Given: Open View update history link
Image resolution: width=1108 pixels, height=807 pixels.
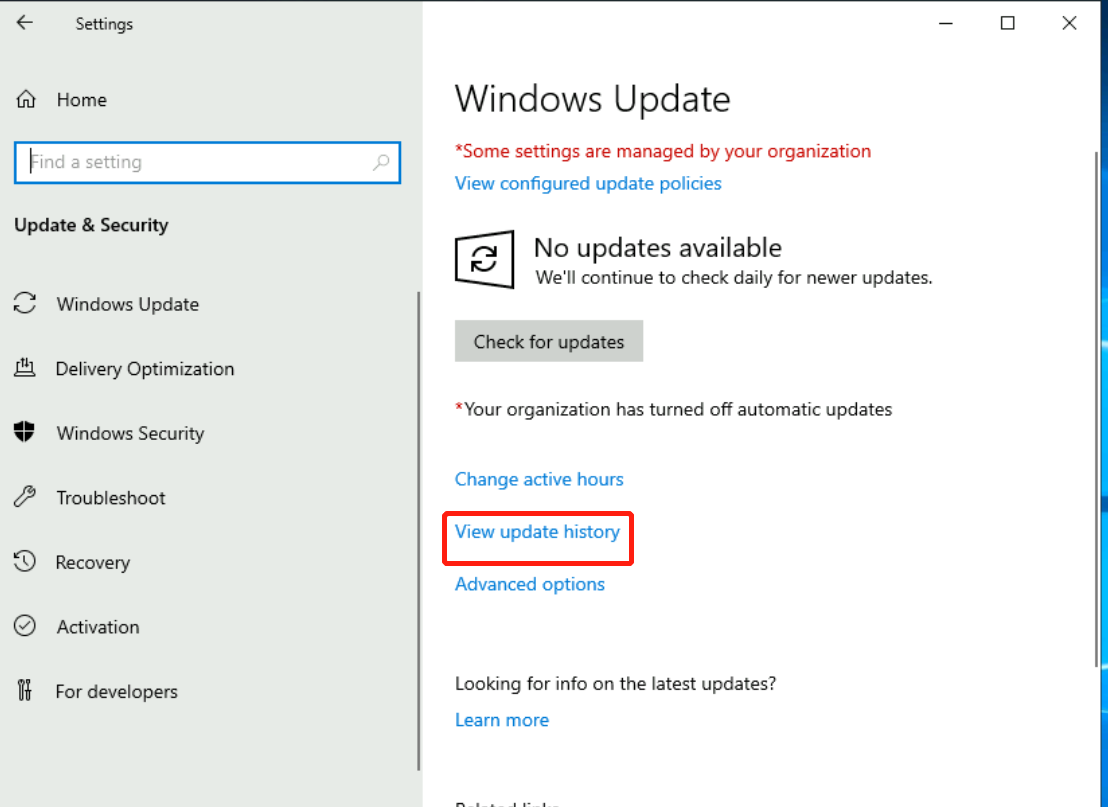Looking at the screenshot, I should click(537, 532).
